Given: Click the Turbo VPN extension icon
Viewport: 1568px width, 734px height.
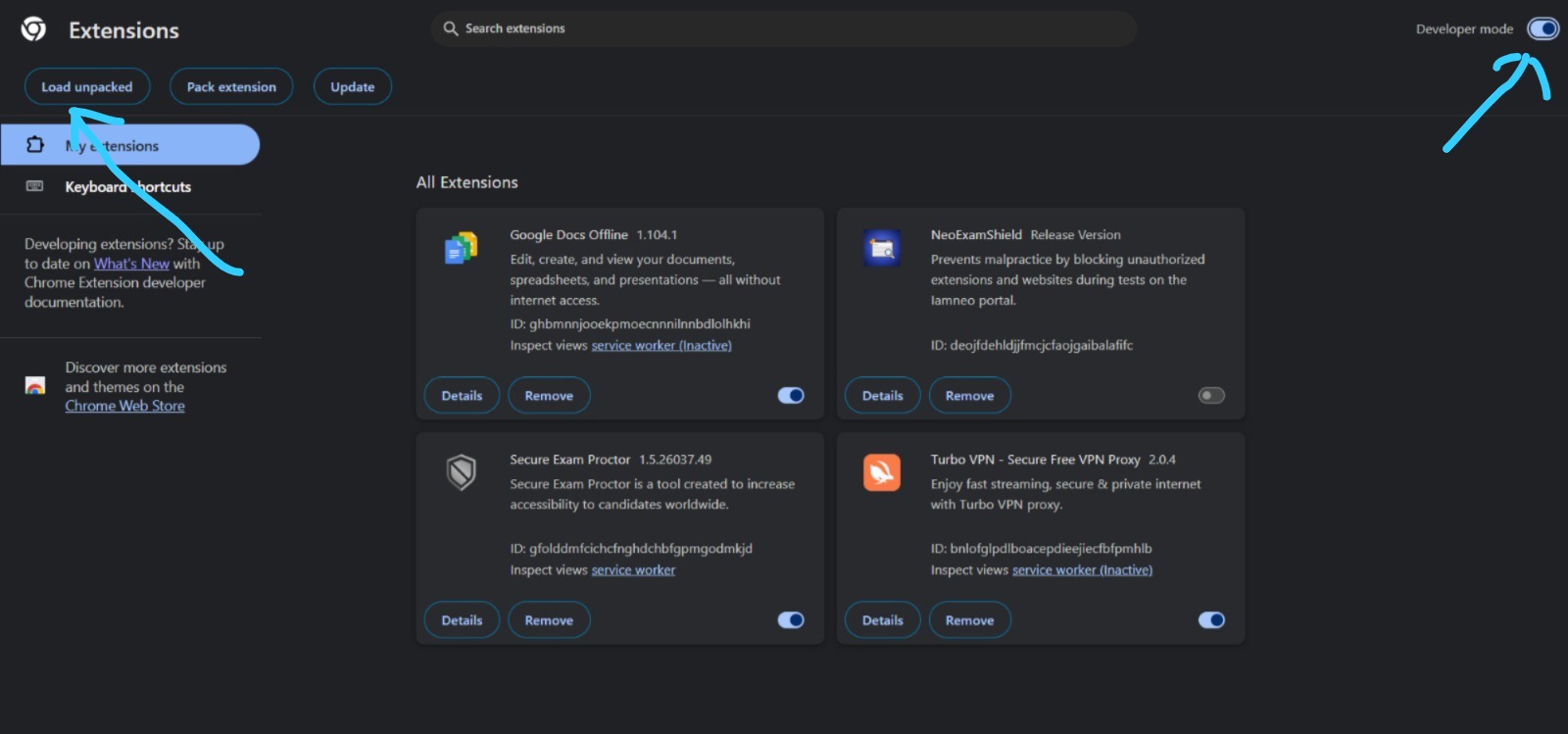Looking at the screenshot, I should click(882, 473).
